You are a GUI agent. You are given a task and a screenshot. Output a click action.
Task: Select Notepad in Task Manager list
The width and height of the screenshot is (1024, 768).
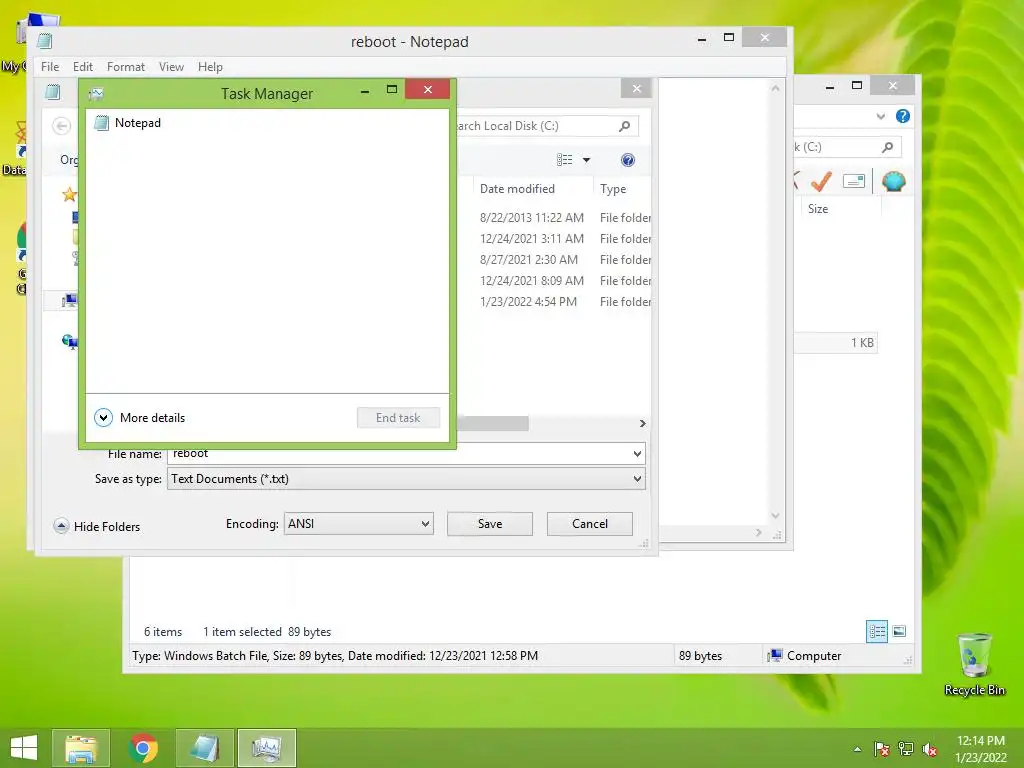coord(266,123)
